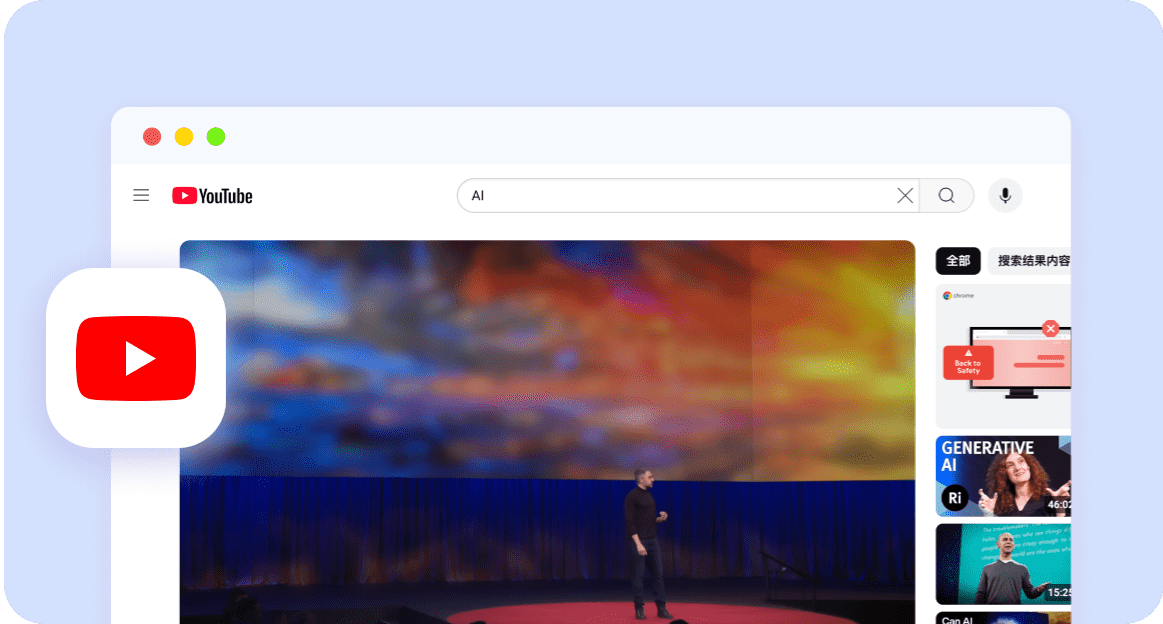Viewport: 1163px width, 624px height.
Task: Click the green maximize window dot
Action: tap(216, 137)
